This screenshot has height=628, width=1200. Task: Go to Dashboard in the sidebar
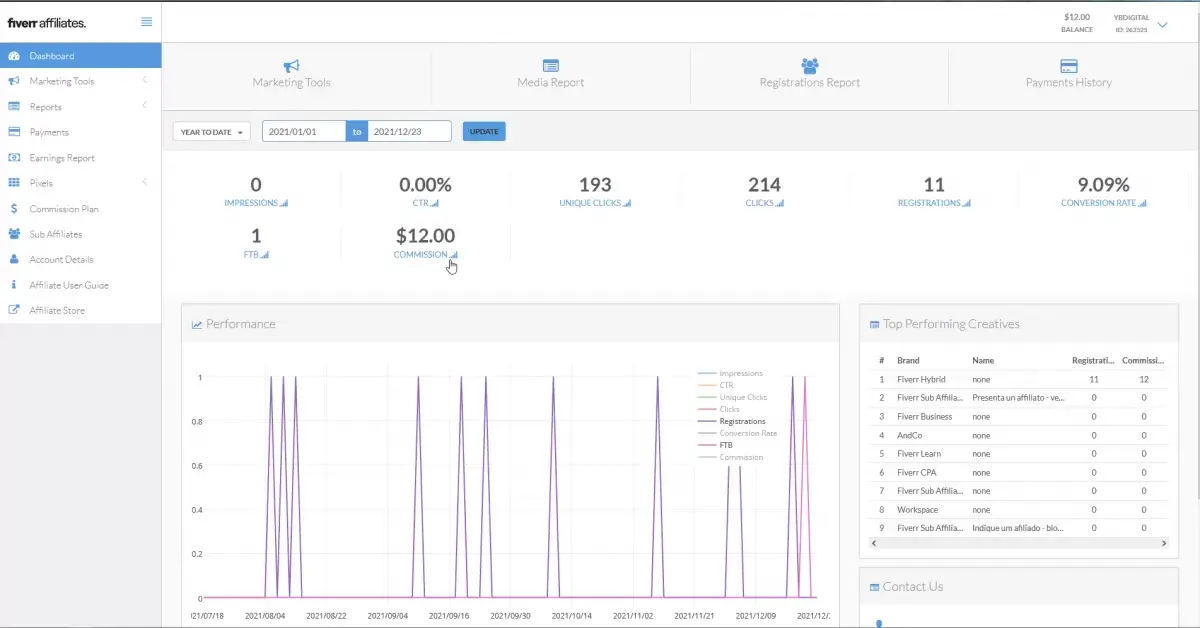80,56
